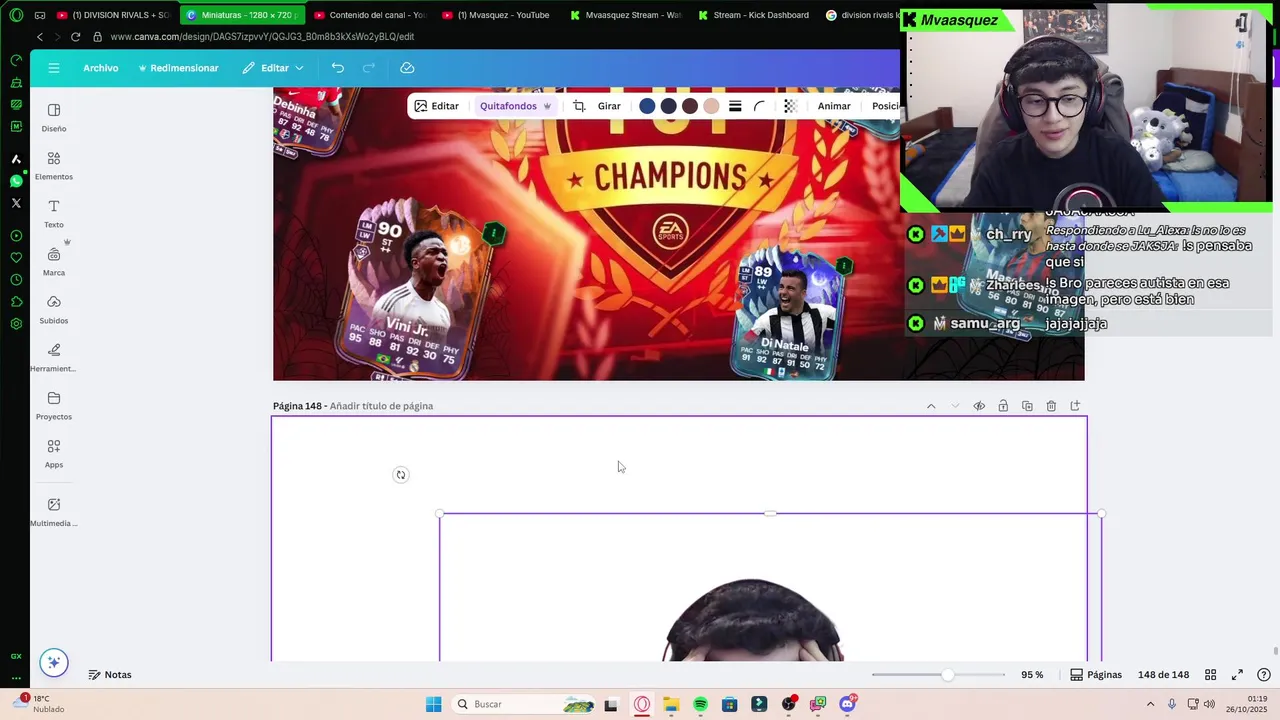The width and height of the screenshot is (1280, 720).
Task: Lock page 148 with the padlock icon
Action: (x=1003, y=406)
